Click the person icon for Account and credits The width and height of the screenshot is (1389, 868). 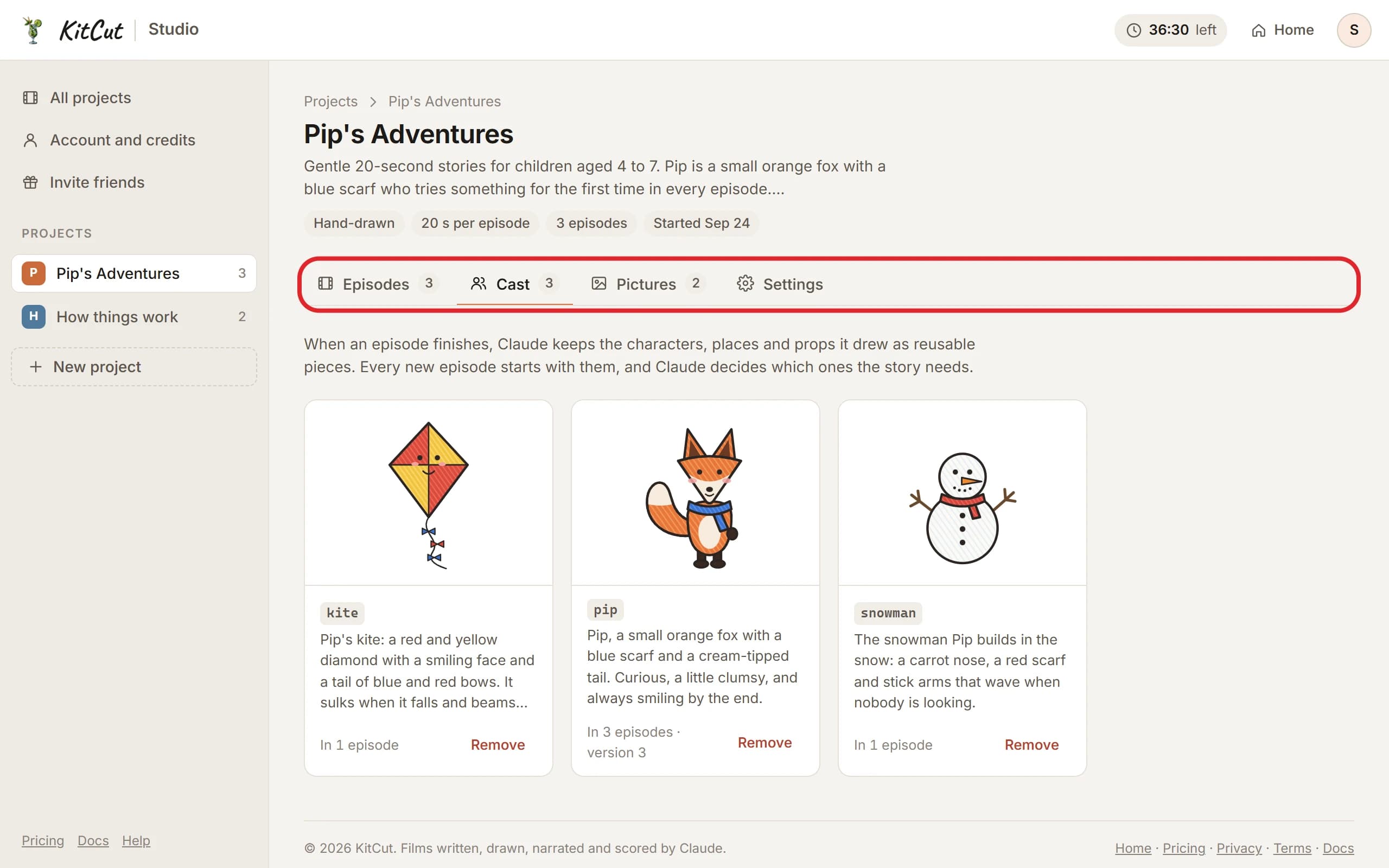pos(30,140)
